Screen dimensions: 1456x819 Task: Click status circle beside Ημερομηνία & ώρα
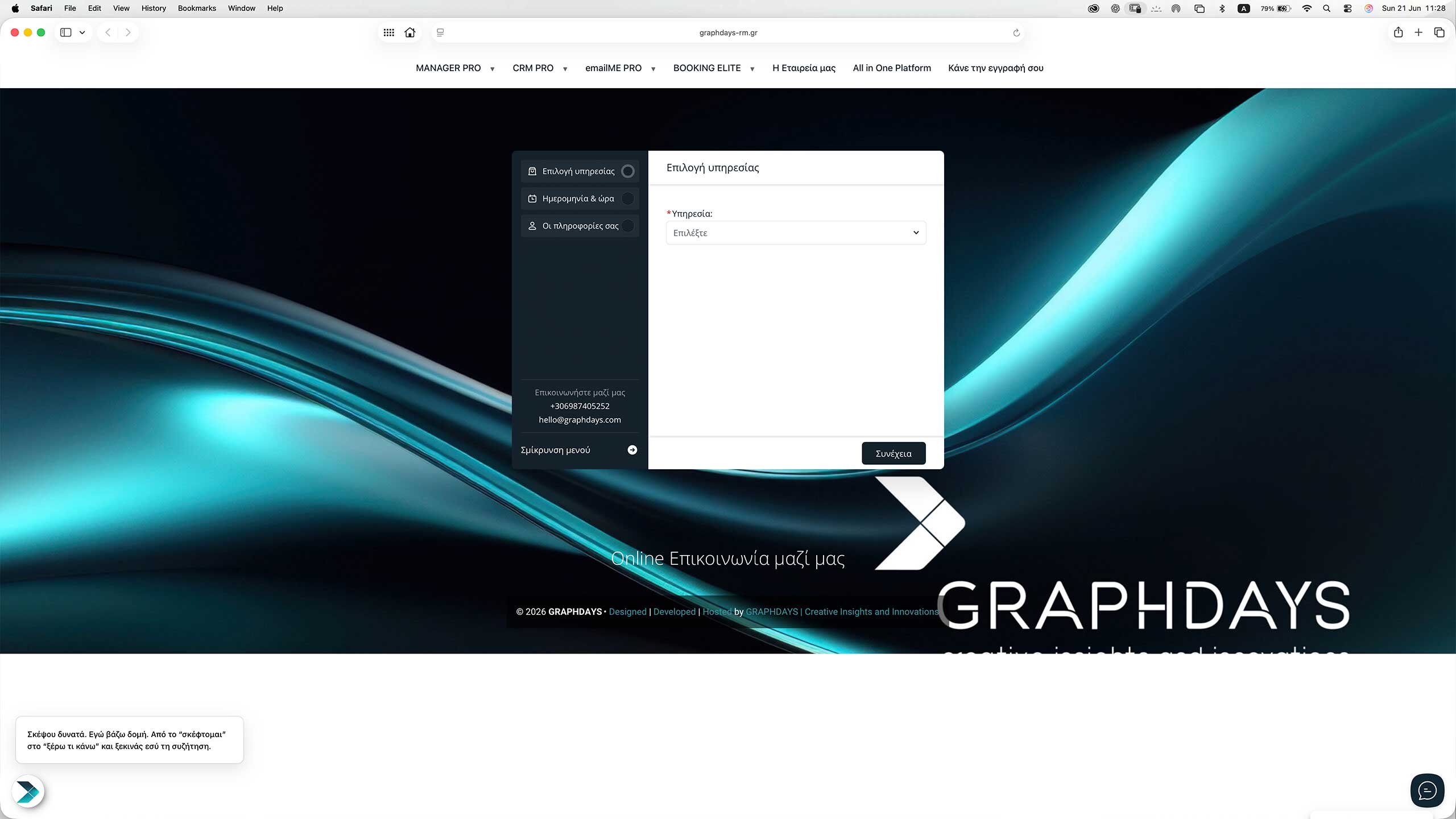628,198
